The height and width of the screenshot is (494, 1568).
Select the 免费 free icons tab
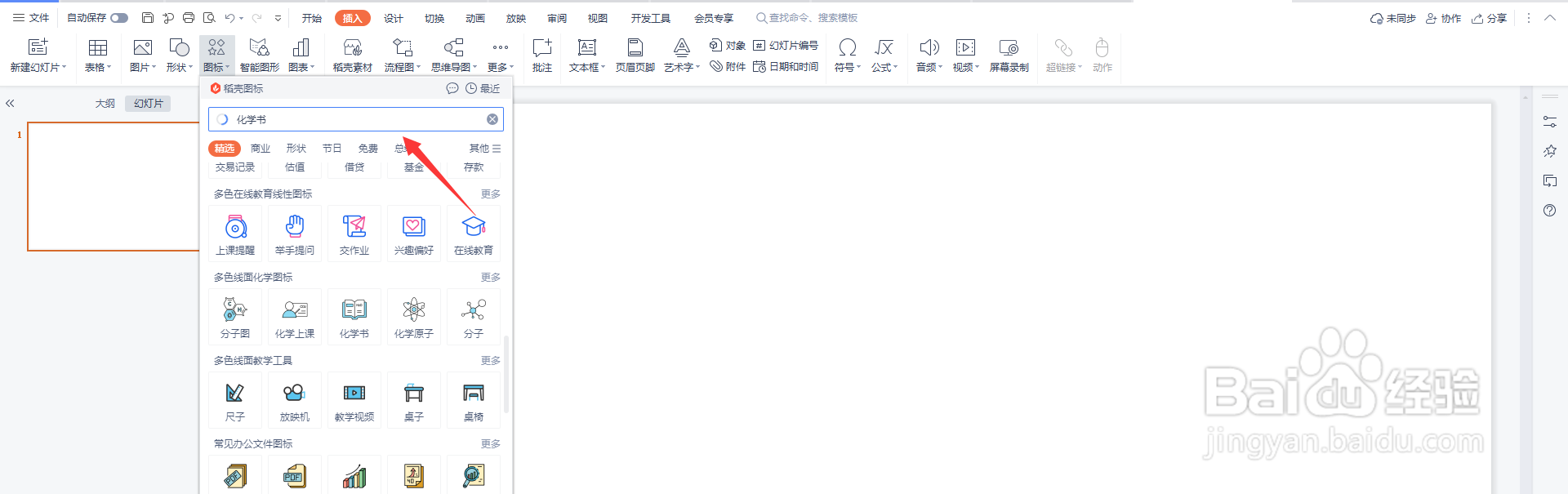(x=368, y=149)
